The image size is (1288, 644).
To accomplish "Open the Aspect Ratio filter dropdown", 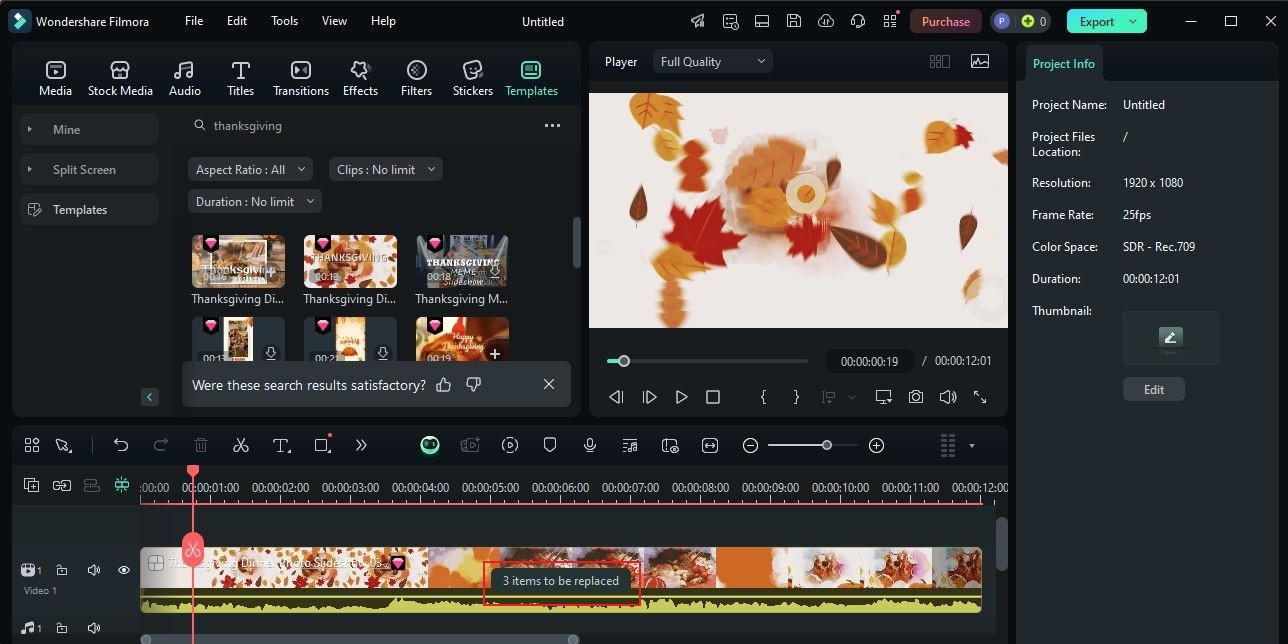I will tap(250, 169).
